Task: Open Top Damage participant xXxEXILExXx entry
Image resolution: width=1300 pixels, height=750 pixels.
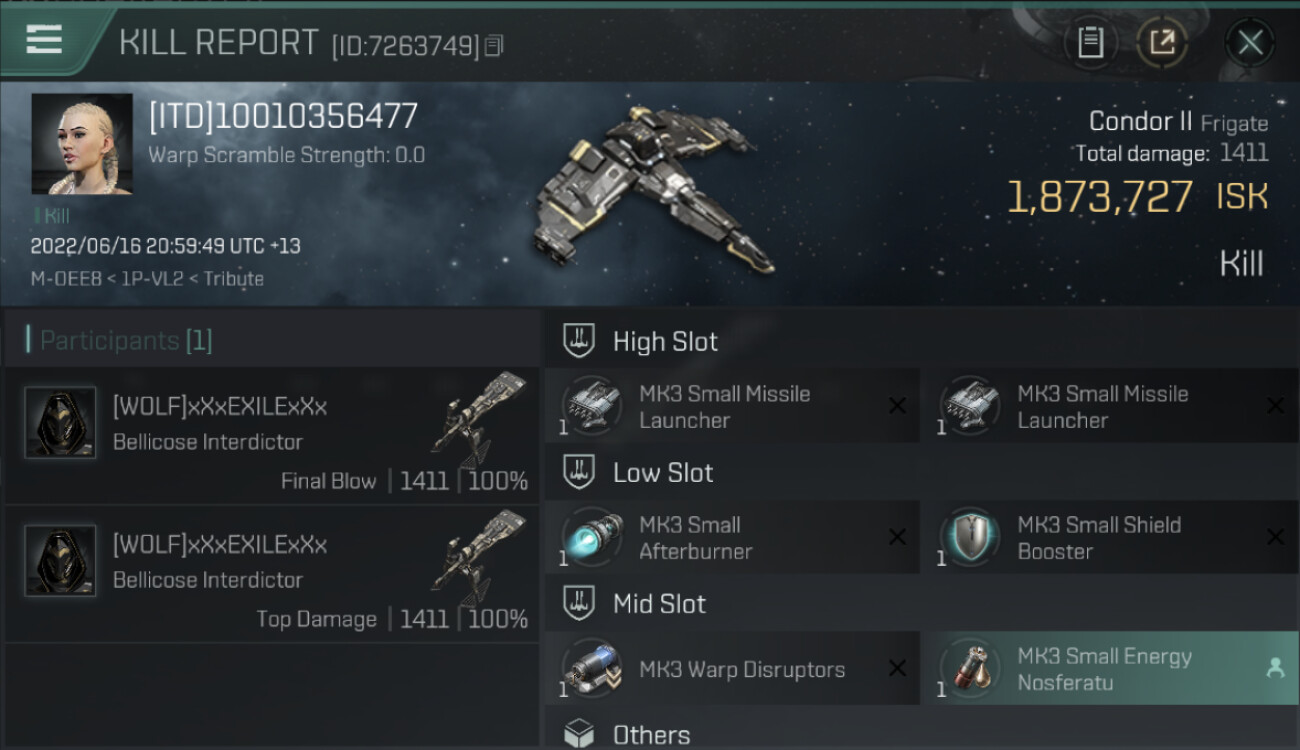Action: coord(271,574)
